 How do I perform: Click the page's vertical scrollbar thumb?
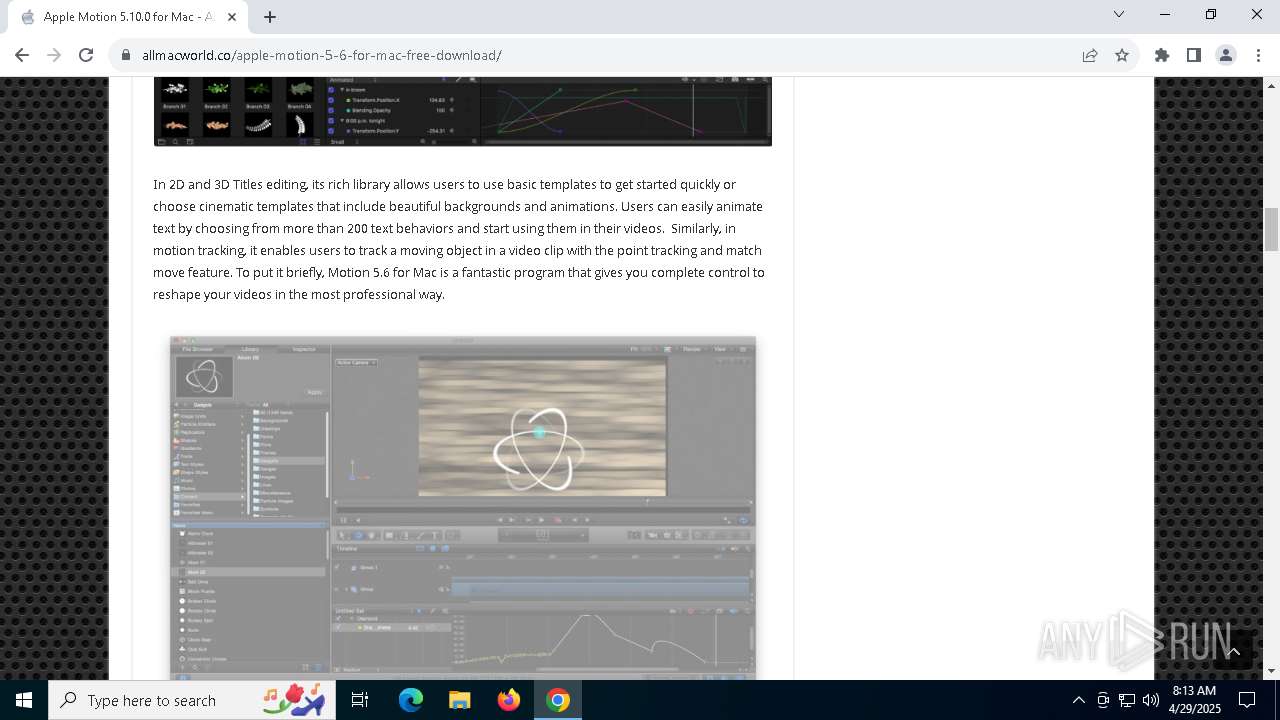point(1272,230)
